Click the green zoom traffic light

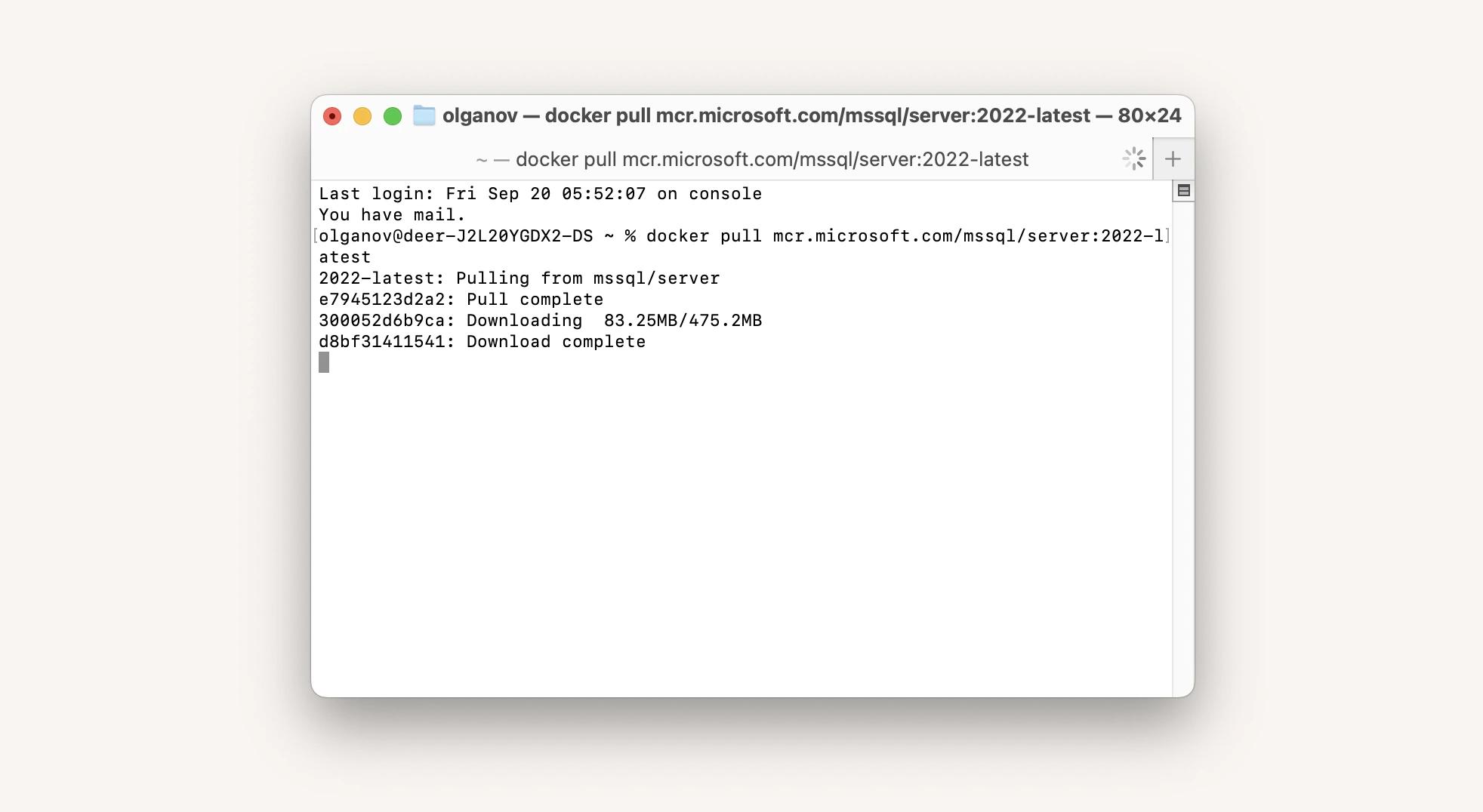(392, 115)
